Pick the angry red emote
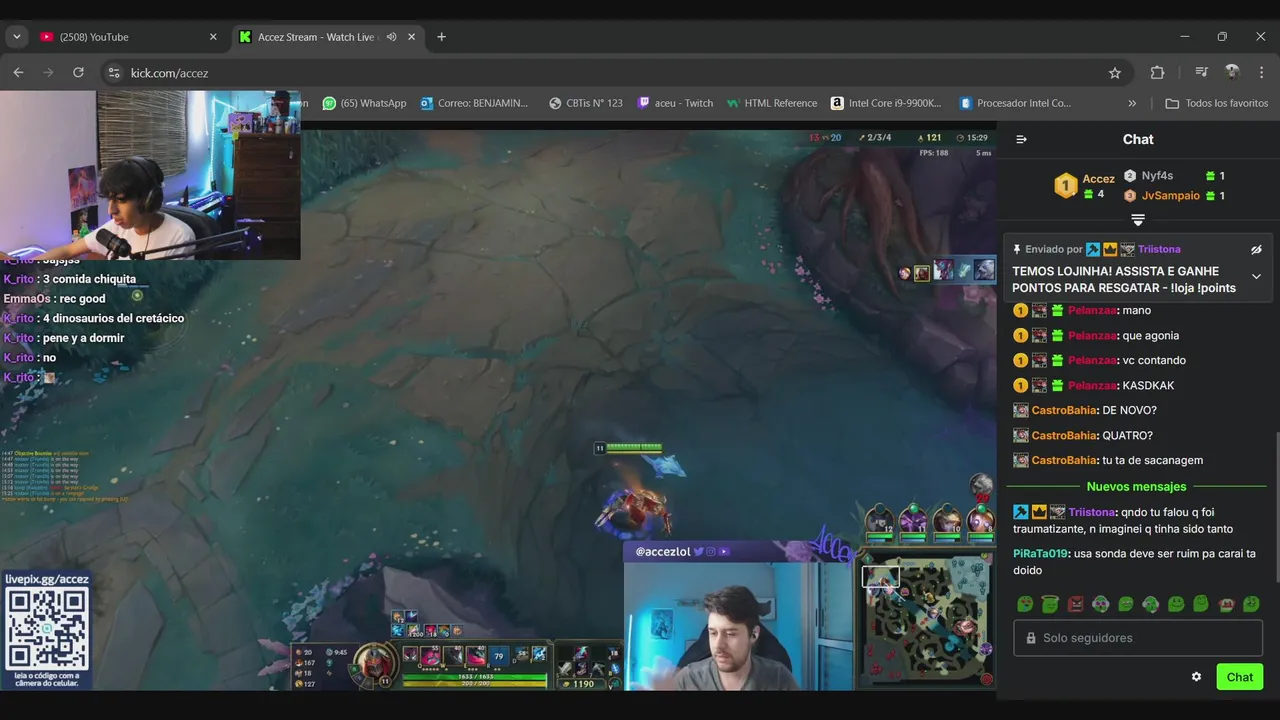 pos(1075,604)
